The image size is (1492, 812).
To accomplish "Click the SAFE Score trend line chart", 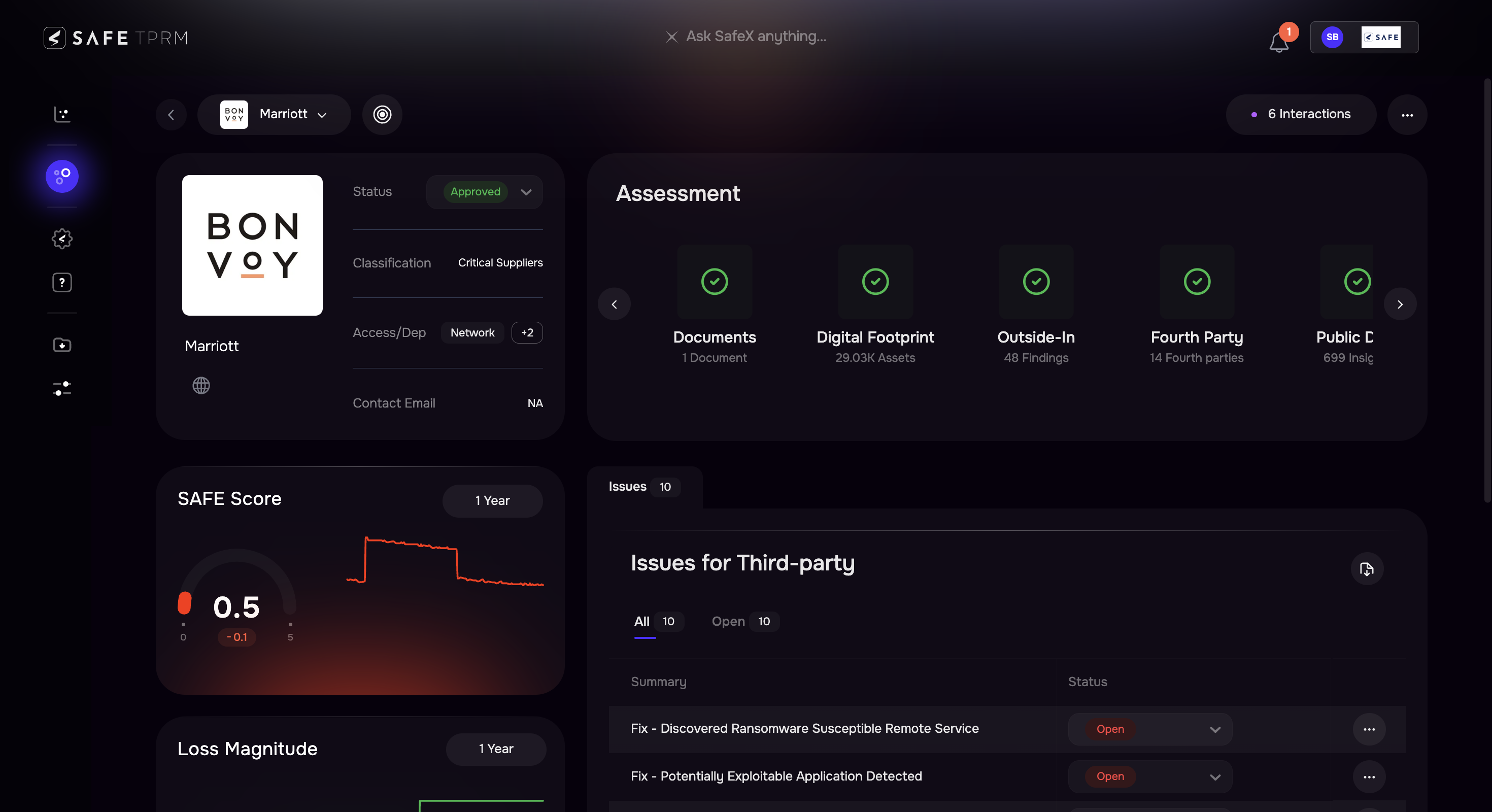I will pos(445,562).
